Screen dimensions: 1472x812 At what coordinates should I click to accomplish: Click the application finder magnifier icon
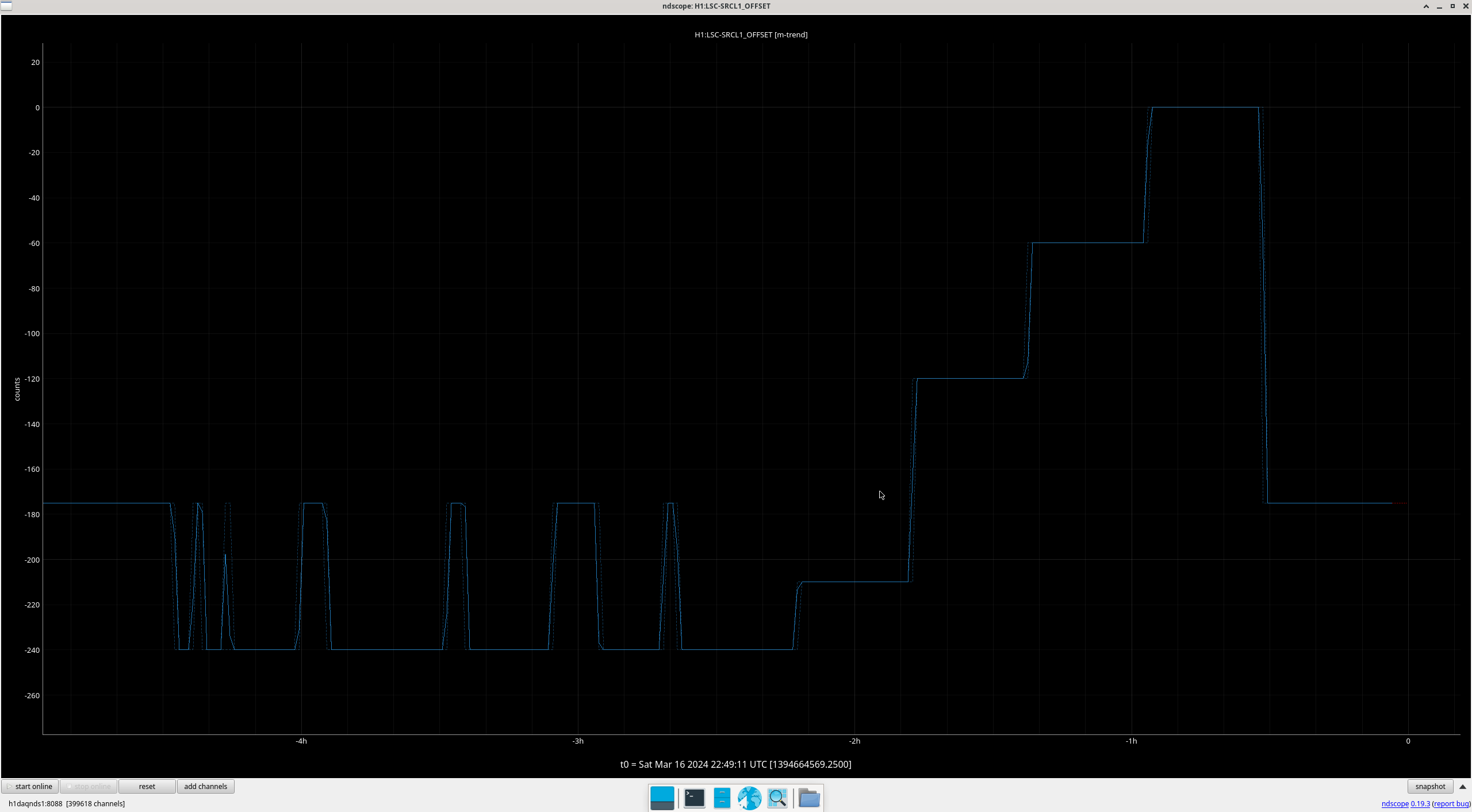pyautogui.click(x=777, y=798)
